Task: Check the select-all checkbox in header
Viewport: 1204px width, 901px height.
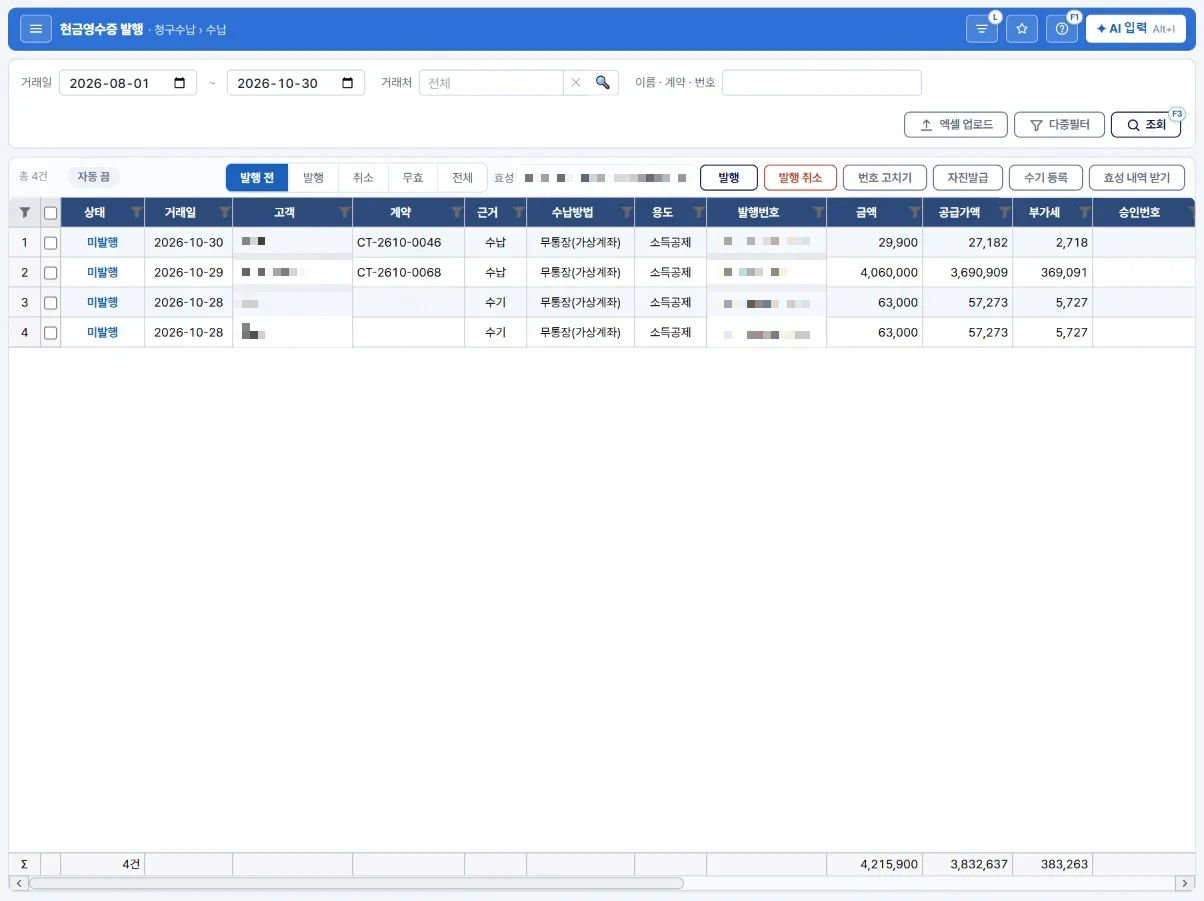Action: tap(51, 212)
